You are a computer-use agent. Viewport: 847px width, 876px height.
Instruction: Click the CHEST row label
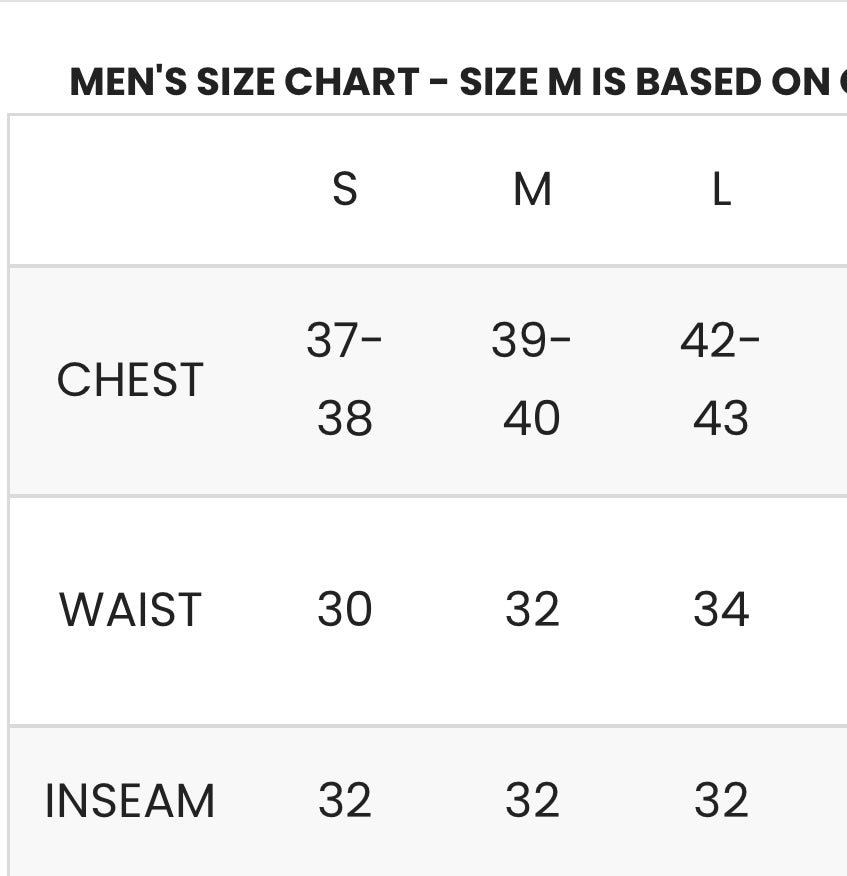[130, 380]
